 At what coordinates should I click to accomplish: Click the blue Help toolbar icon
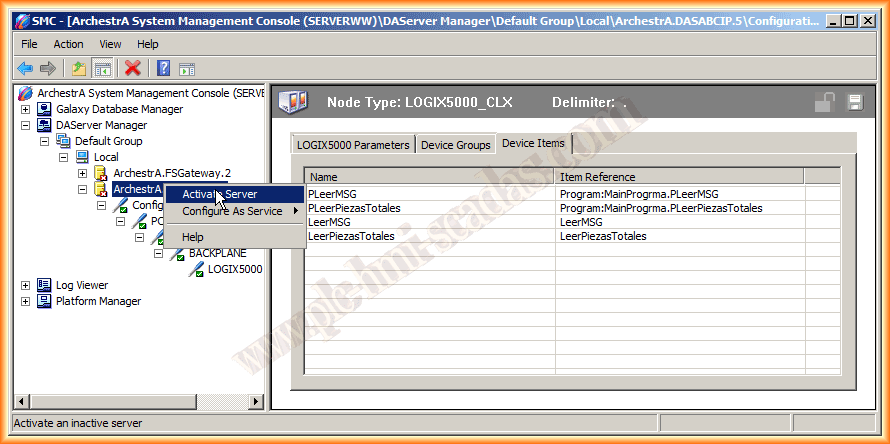163,68
